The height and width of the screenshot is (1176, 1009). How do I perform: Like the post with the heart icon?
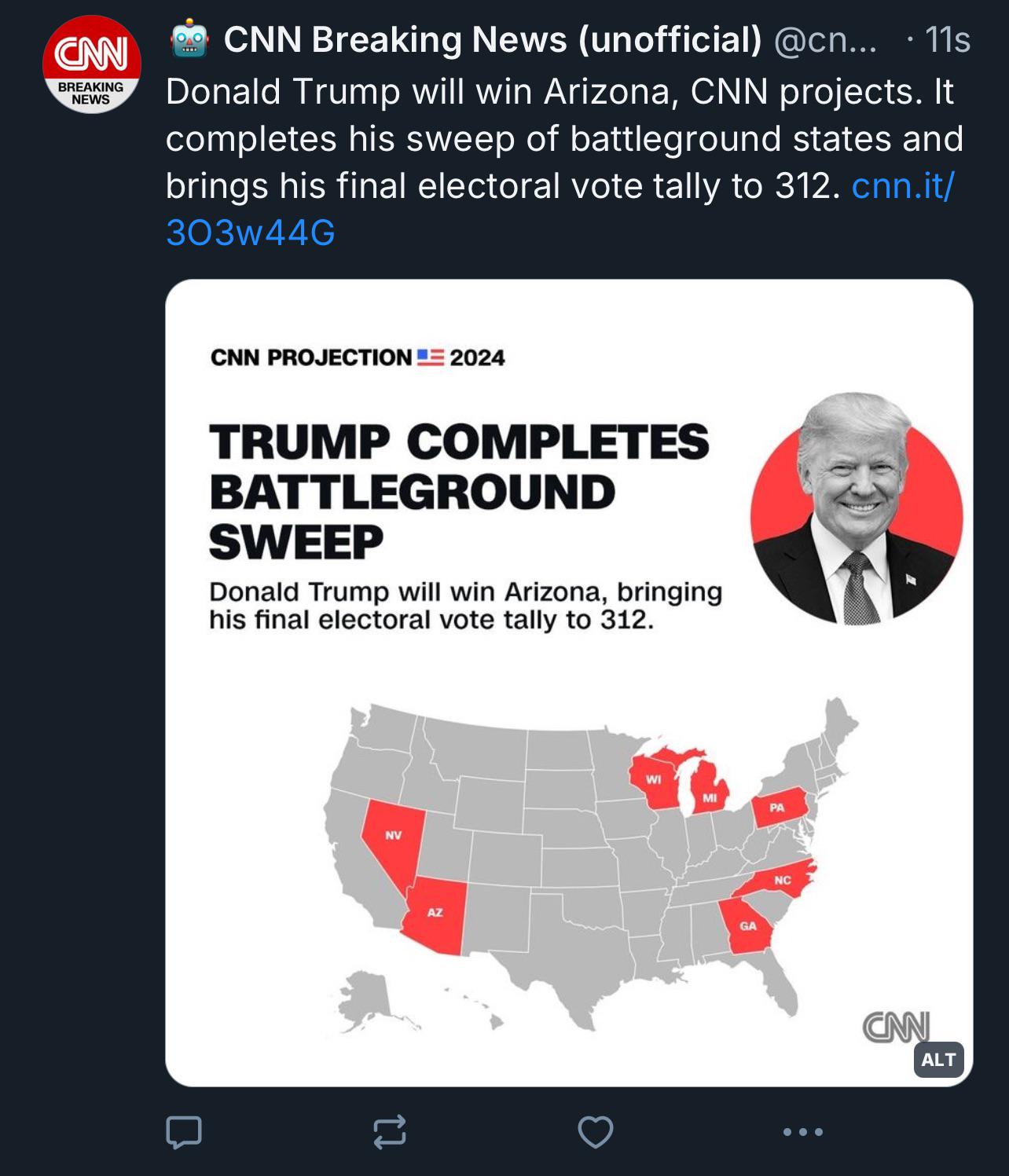coord(595,1132)
